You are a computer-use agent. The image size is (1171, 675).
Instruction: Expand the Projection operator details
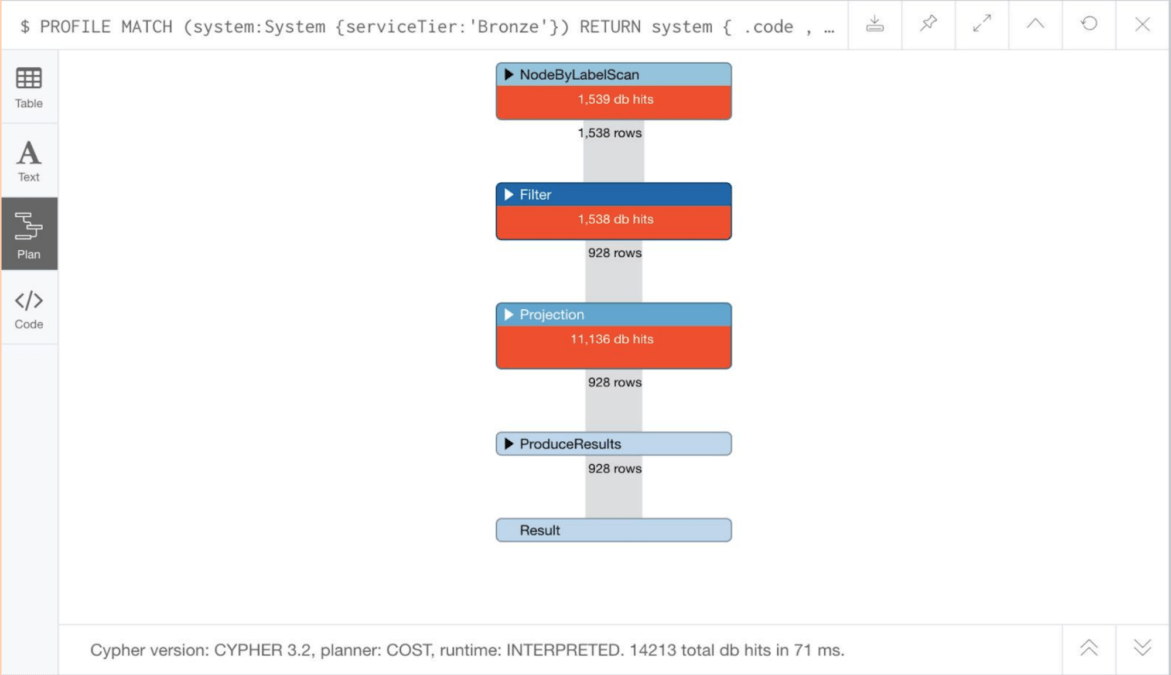pos(509,315)
